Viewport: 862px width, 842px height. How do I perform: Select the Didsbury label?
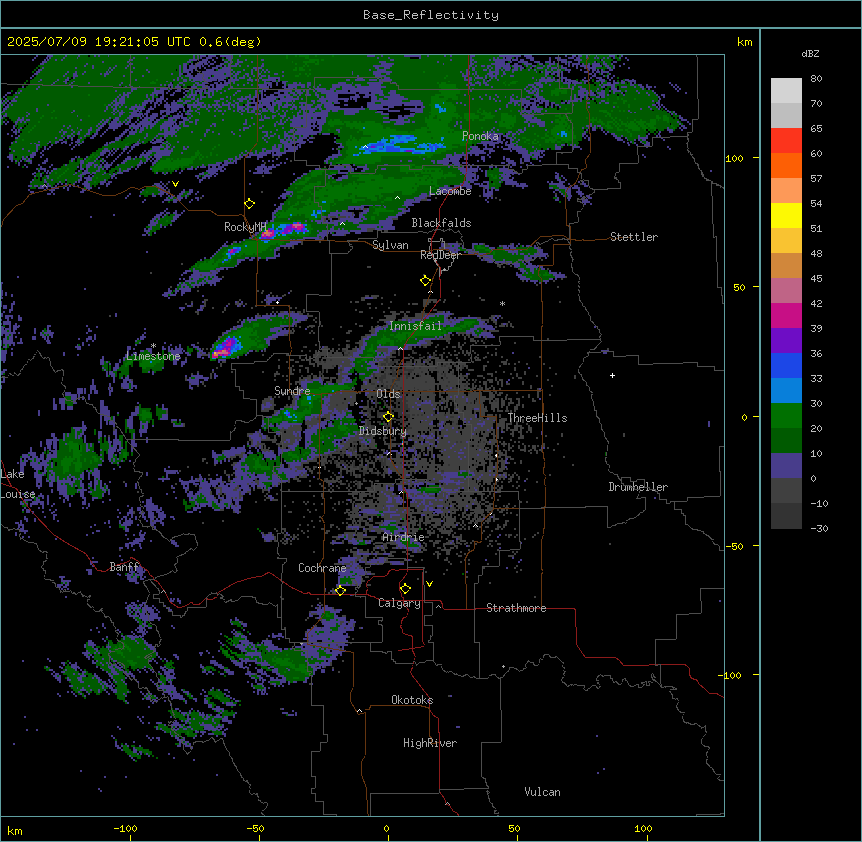pyautogui.click(x=383, y=431)
